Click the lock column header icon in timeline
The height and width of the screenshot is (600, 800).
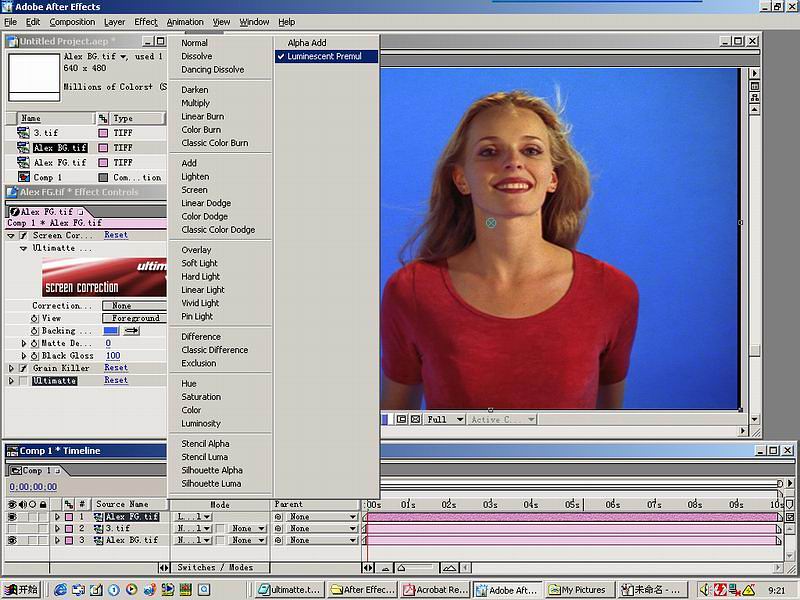tap(43, 505)
